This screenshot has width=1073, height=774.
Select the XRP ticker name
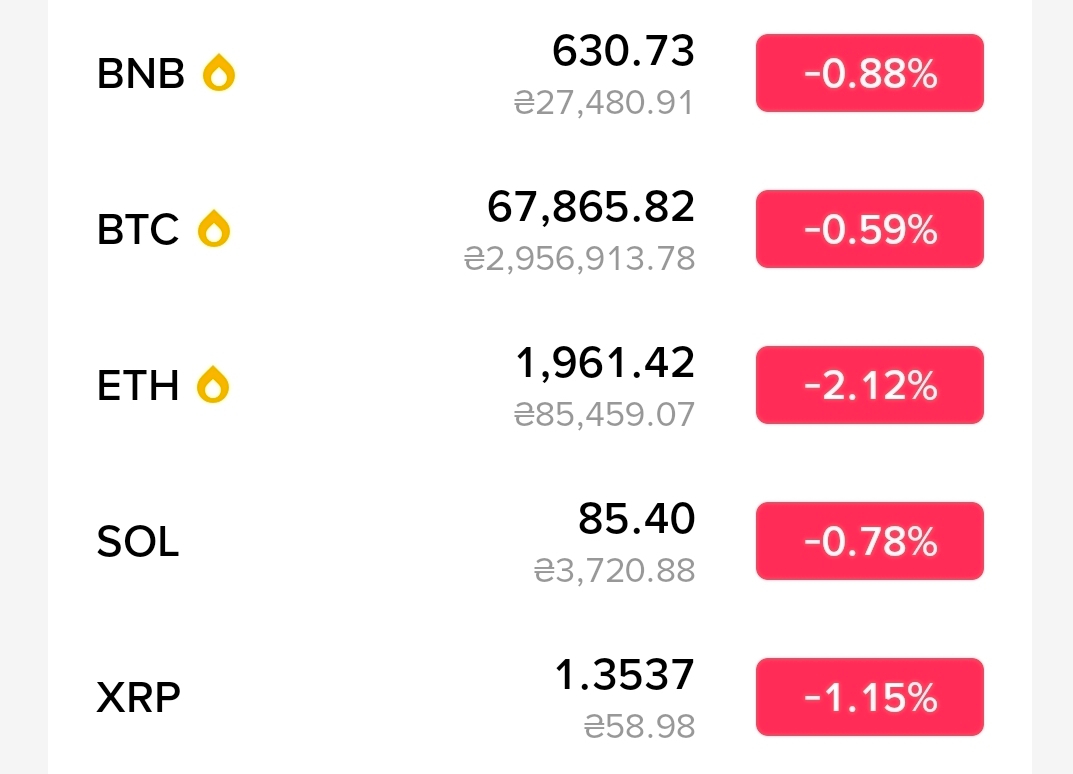139,697
